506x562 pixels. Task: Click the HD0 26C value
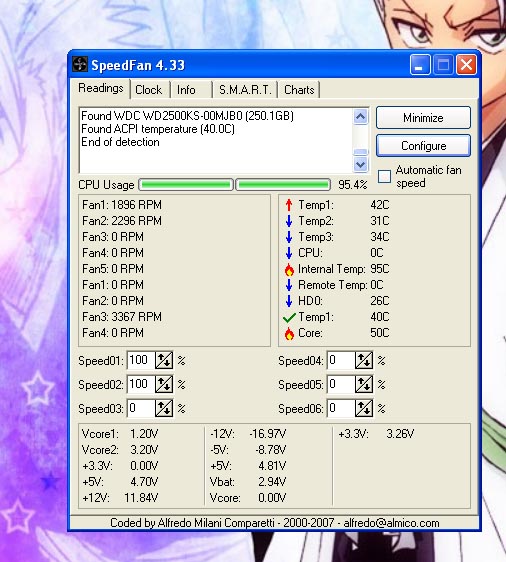pyautogui.click(x=380, y=301)
